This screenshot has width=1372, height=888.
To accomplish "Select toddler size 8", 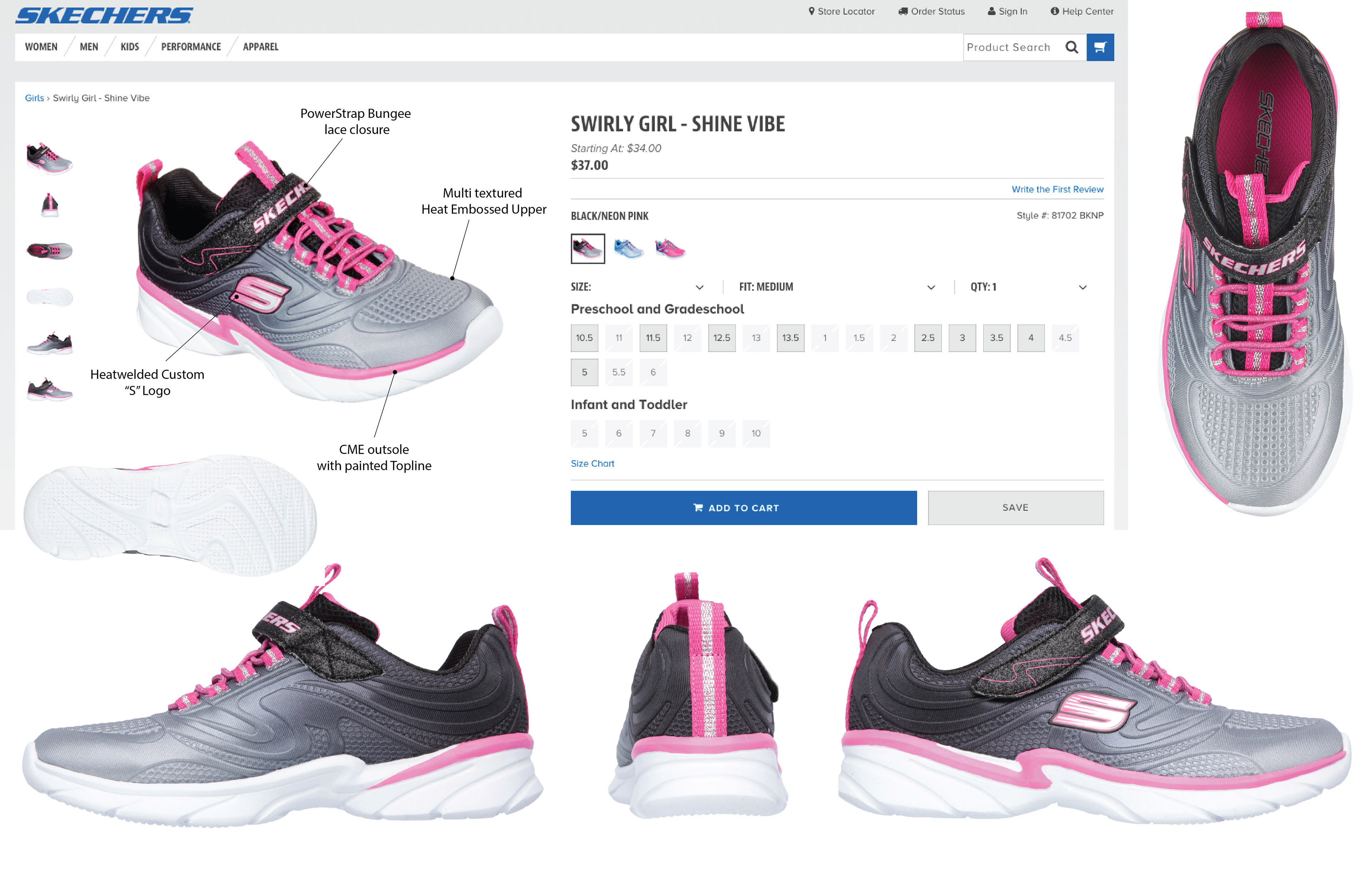I will point(687,433).
